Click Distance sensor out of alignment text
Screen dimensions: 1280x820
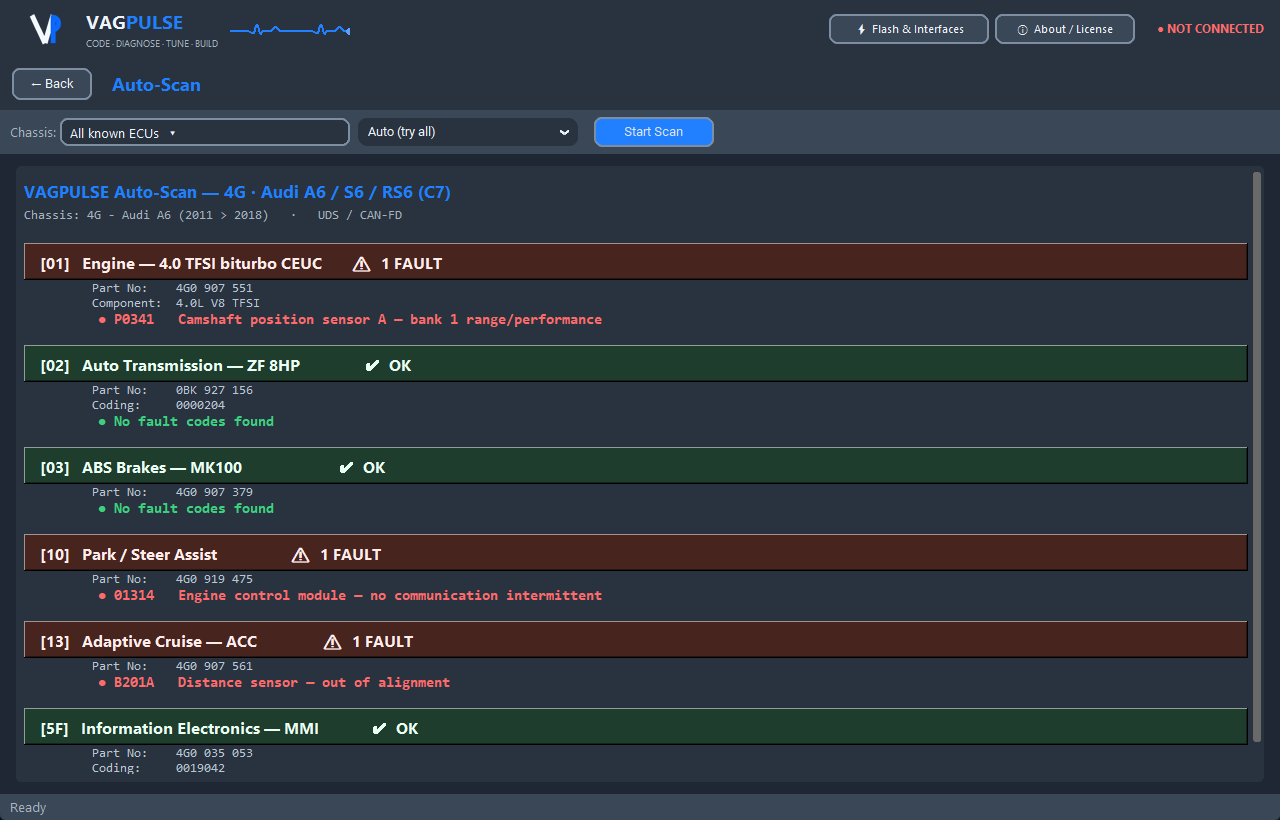(x=314, y=683)
